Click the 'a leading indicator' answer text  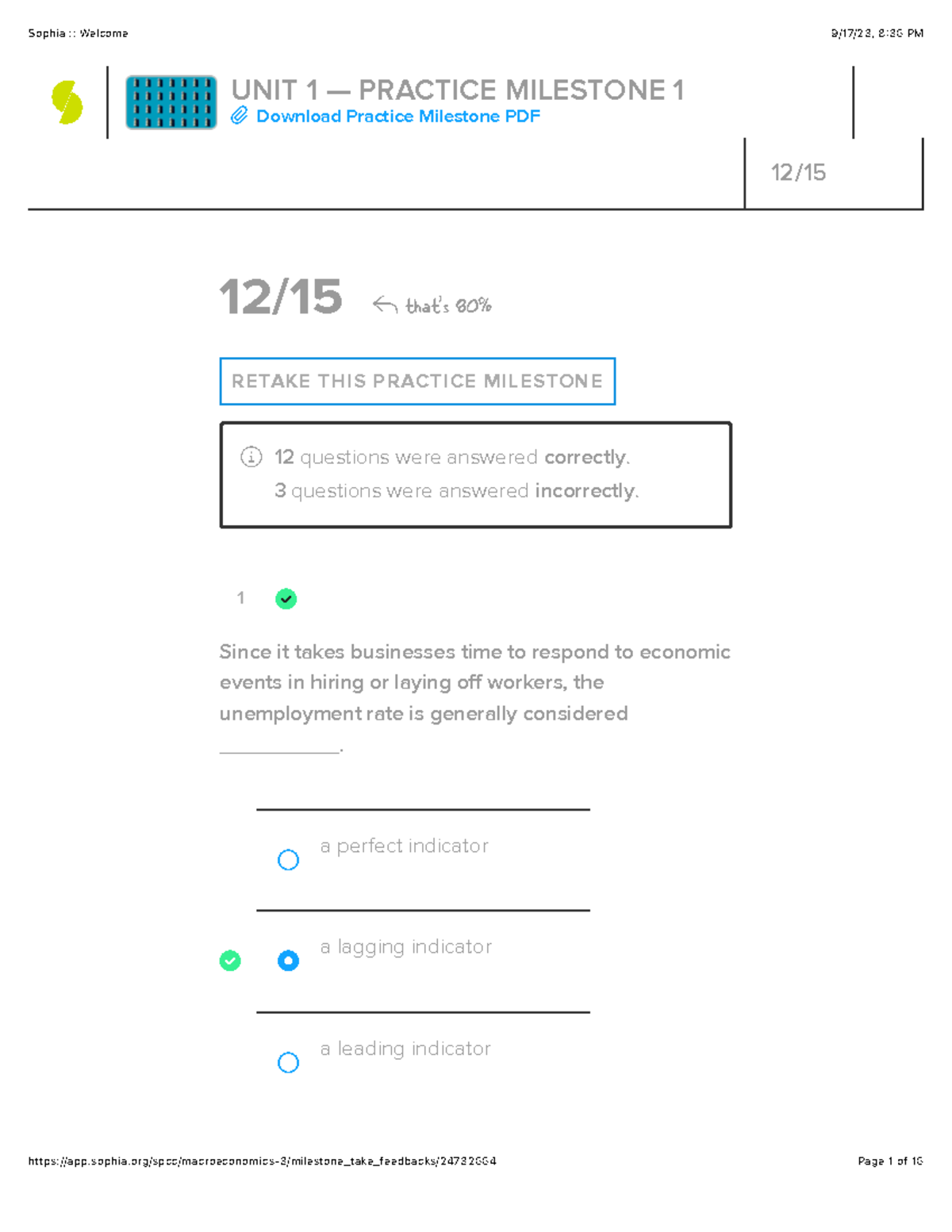point(405,1048)
